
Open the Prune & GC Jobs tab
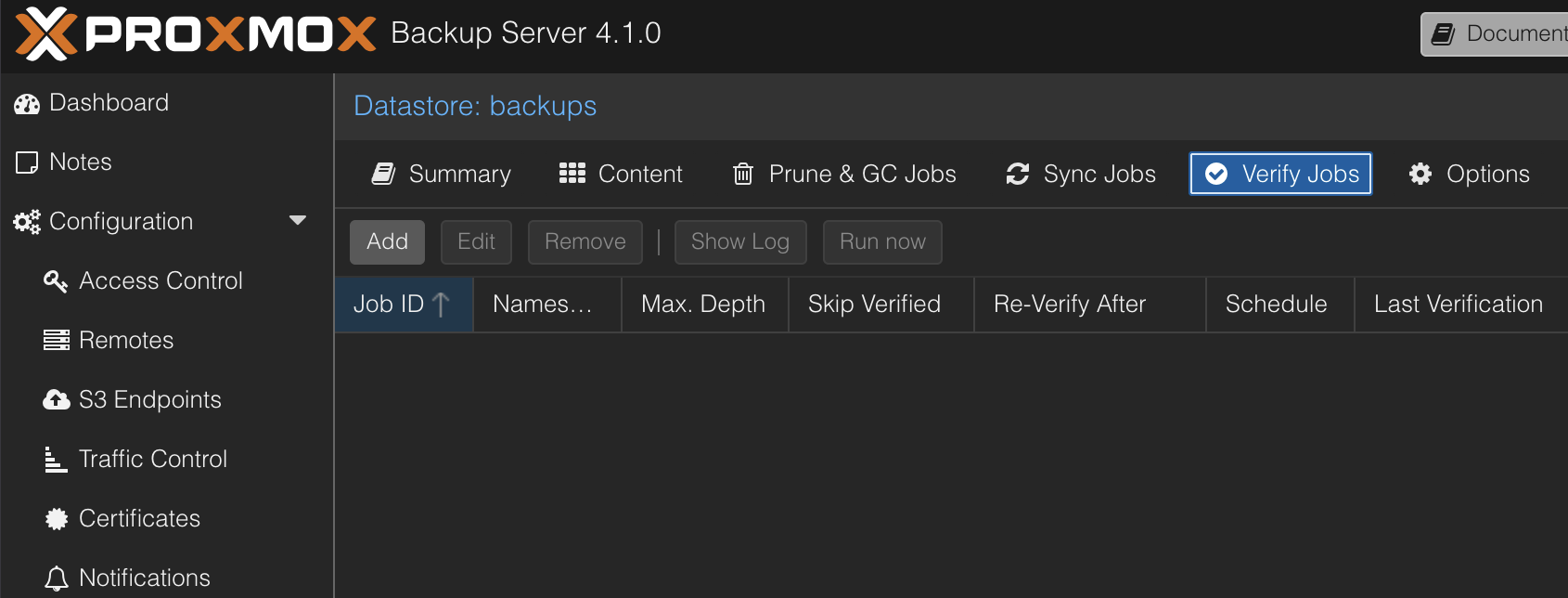(x=844, y=174)
